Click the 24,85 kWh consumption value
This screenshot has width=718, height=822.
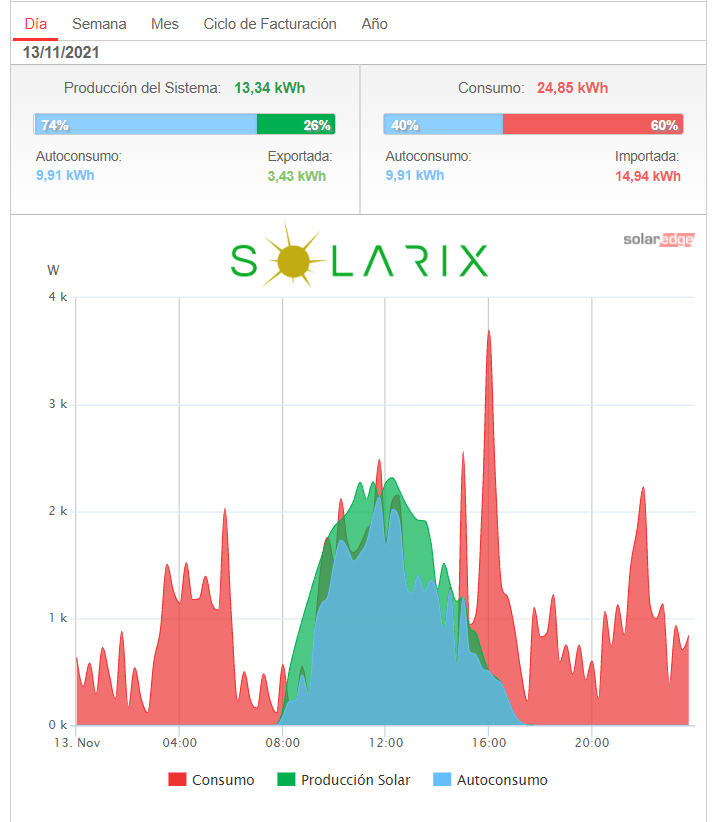click(572, 88)
